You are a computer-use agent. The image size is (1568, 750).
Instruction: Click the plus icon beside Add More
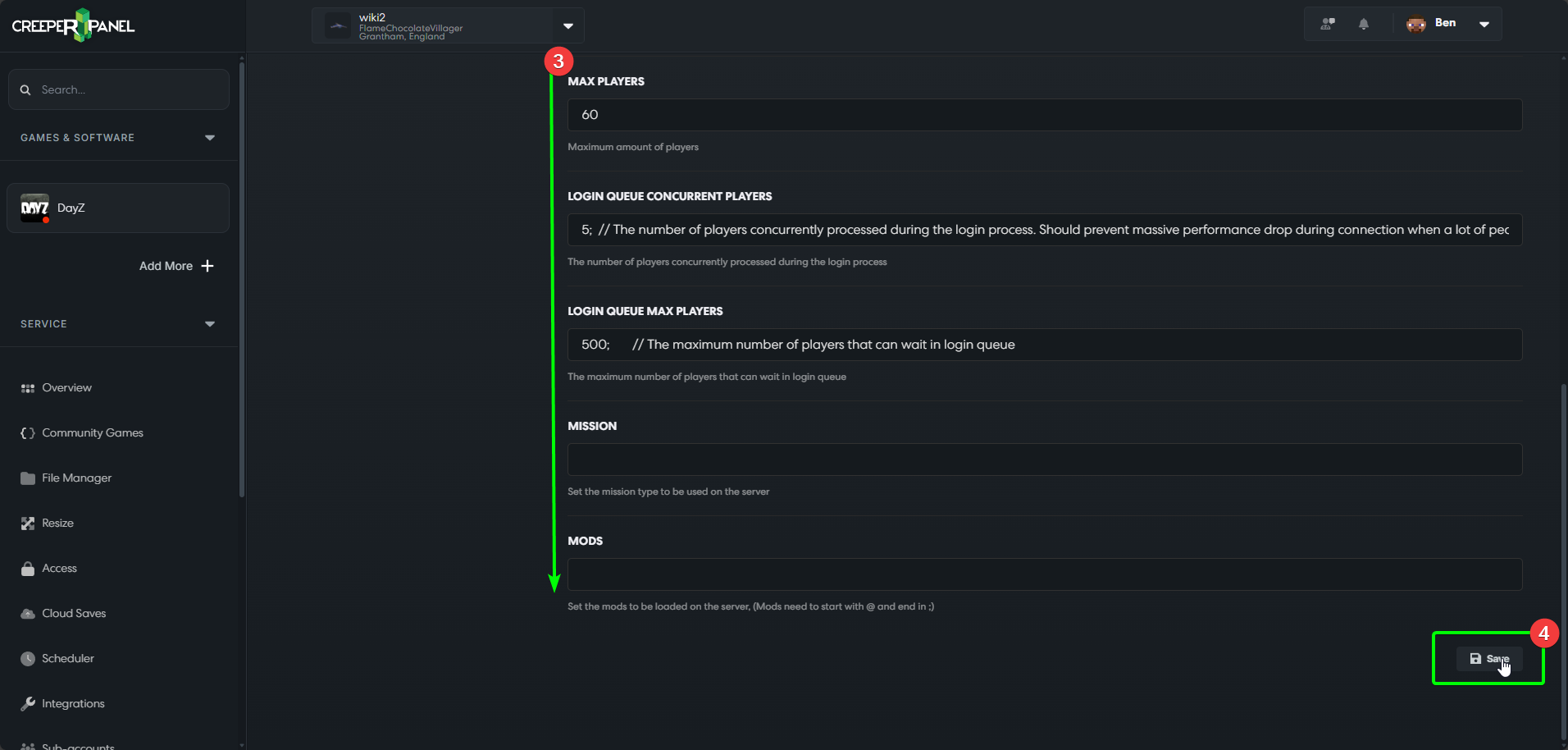(207, 266)
